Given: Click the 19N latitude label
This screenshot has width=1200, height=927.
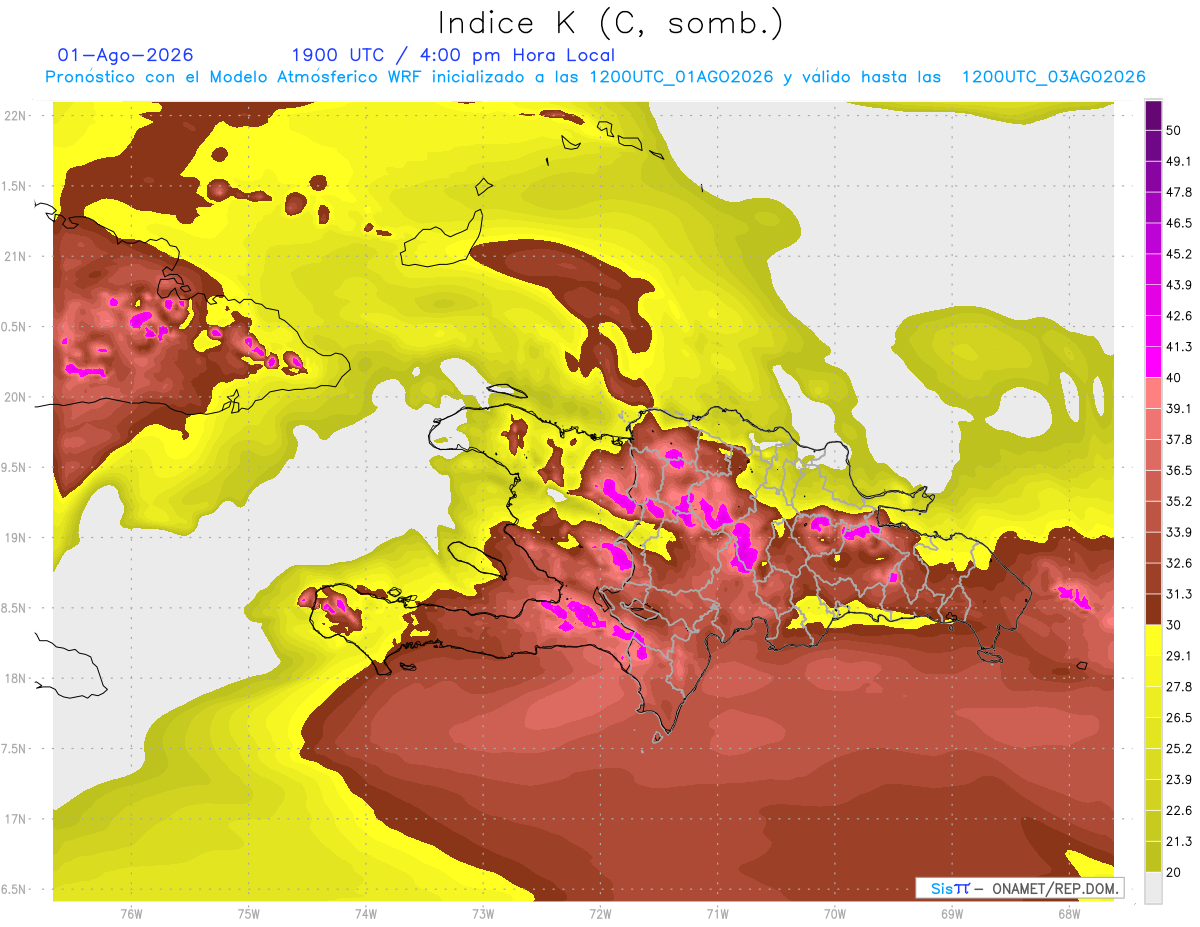Looking at the screenshot, I should 17,537.
